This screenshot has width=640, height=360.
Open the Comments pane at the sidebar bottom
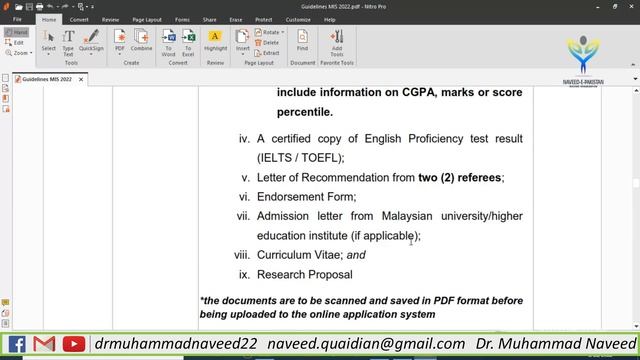[5, 302]
